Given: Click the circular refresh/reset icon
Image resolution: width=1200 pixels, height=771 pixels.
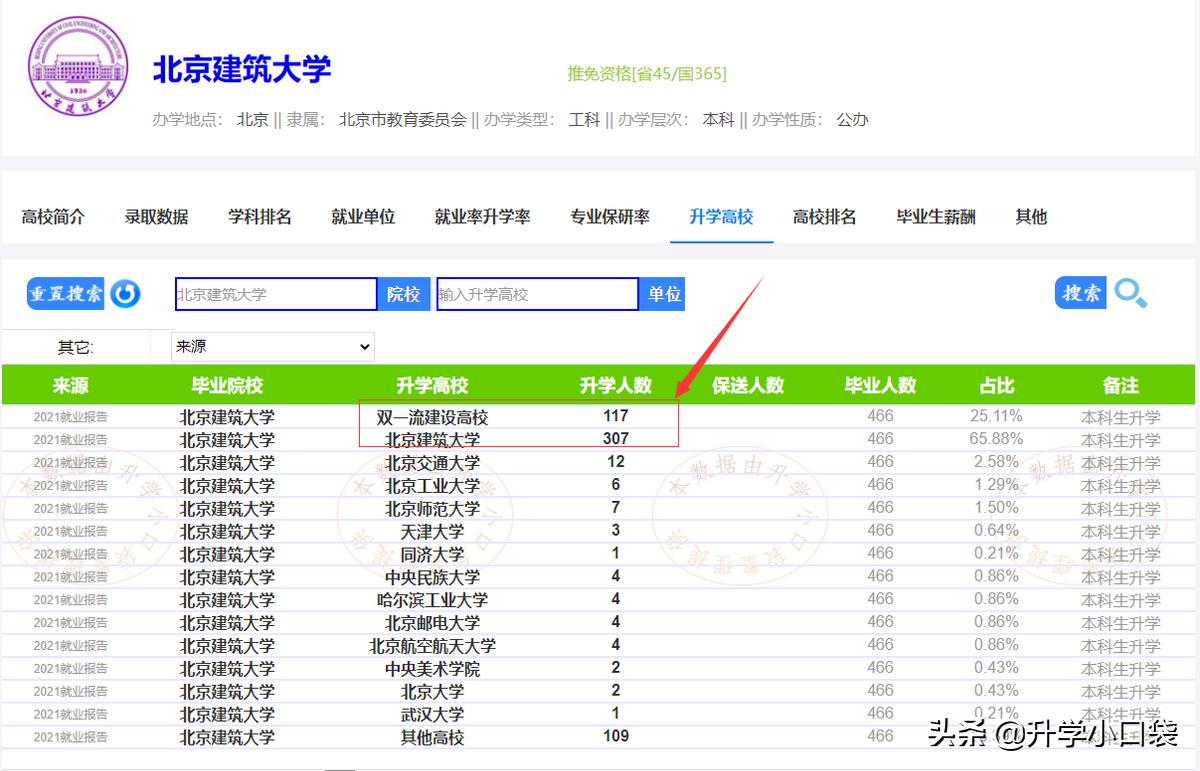Looking at the screenshot, I should click(126, 293).
